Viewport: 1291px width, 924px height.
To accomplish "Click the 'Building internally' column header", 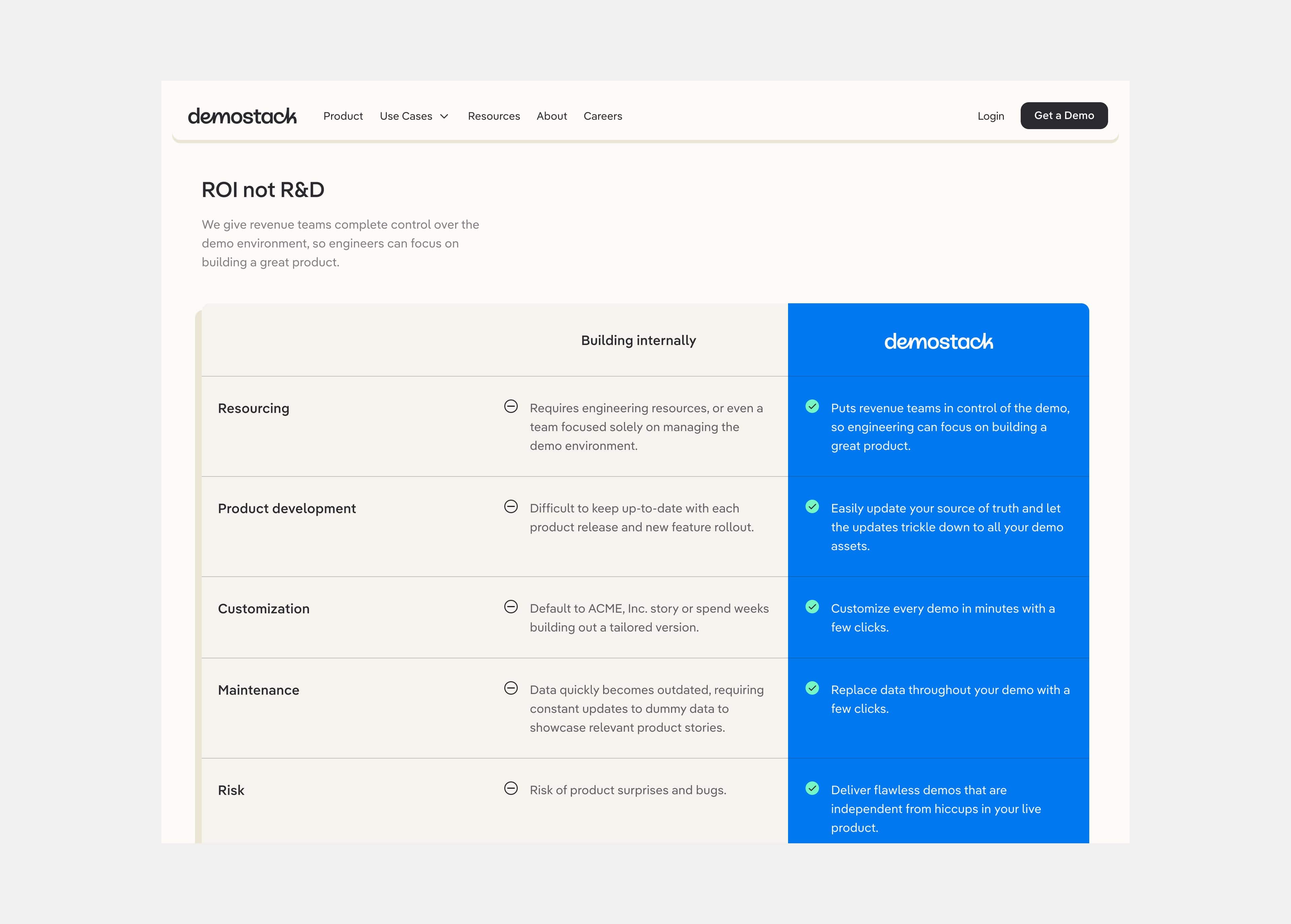I will point(638,340).
